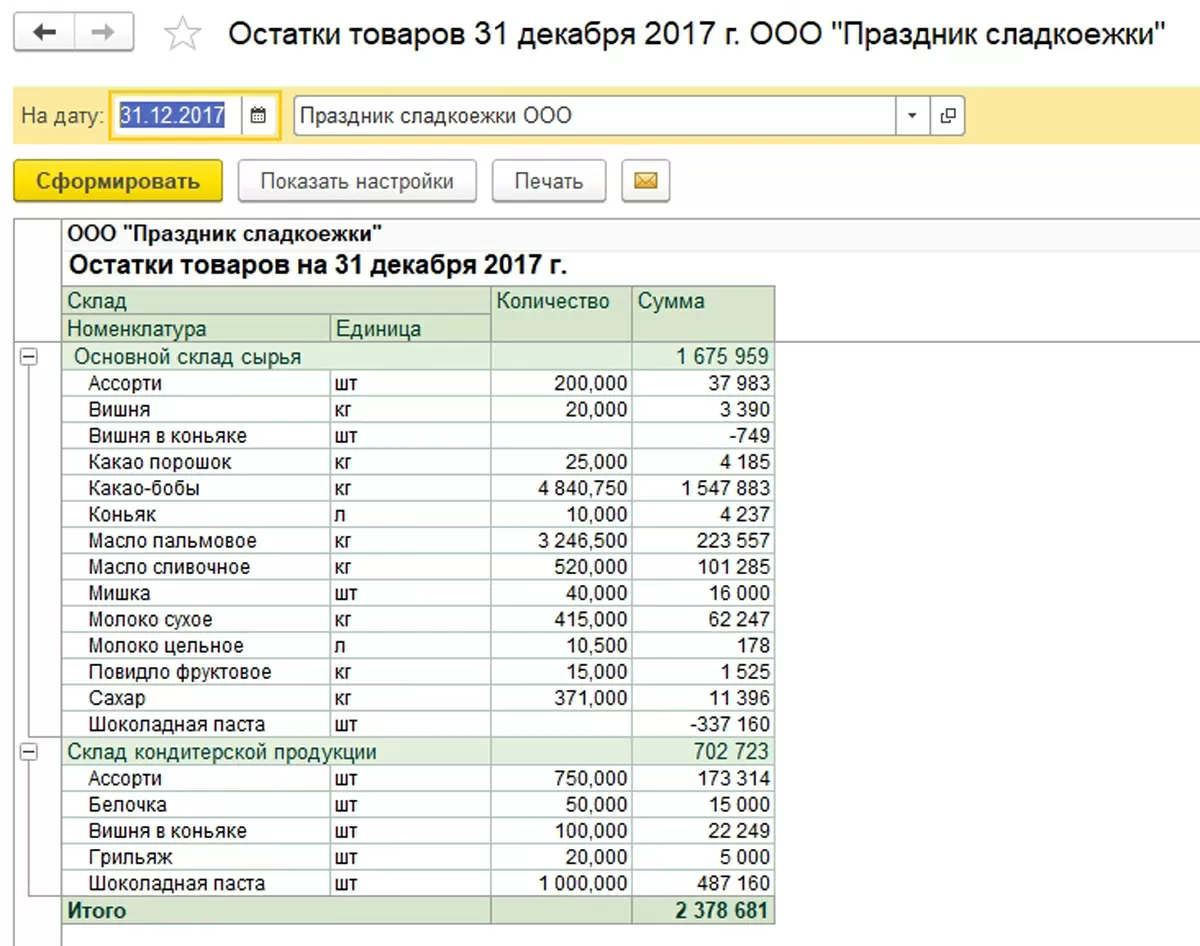Click the Праздник сладкоежки organization field
Viewport: 1200px width, 946px height.
point(594,116)
